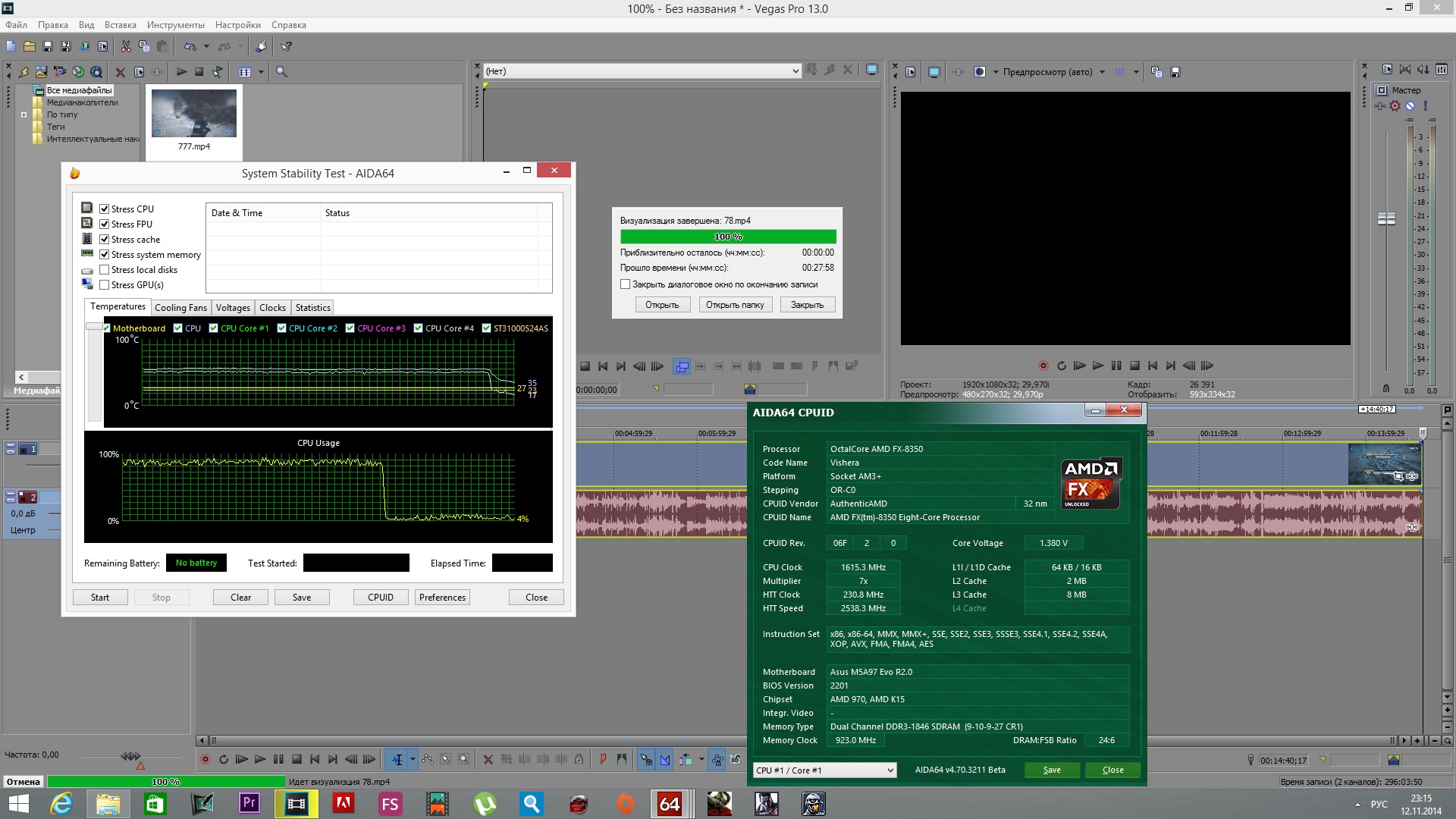Expand the По типу media tree node

tap(24, 115)
